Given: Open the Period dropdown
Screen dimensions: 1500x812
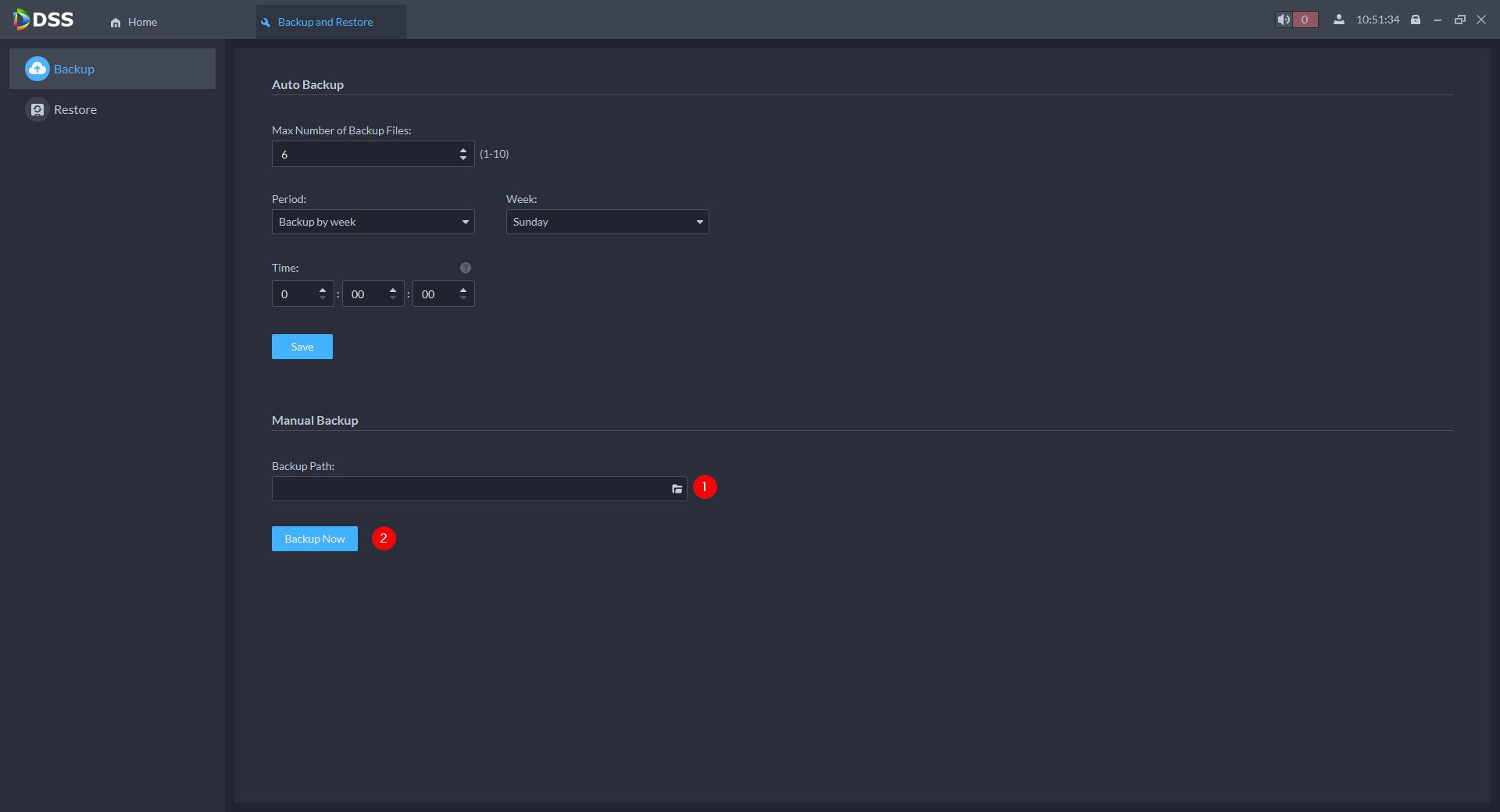Looking at the screenshot, I should point(373,222).
